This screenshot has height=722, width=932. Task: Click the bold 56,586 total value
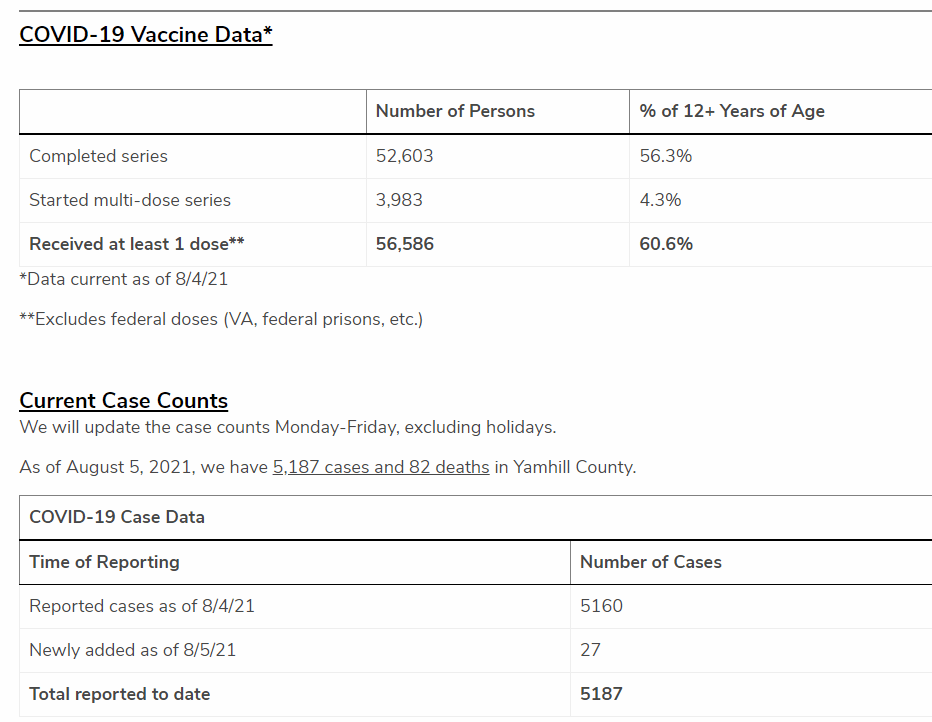[x=405, y=244]
